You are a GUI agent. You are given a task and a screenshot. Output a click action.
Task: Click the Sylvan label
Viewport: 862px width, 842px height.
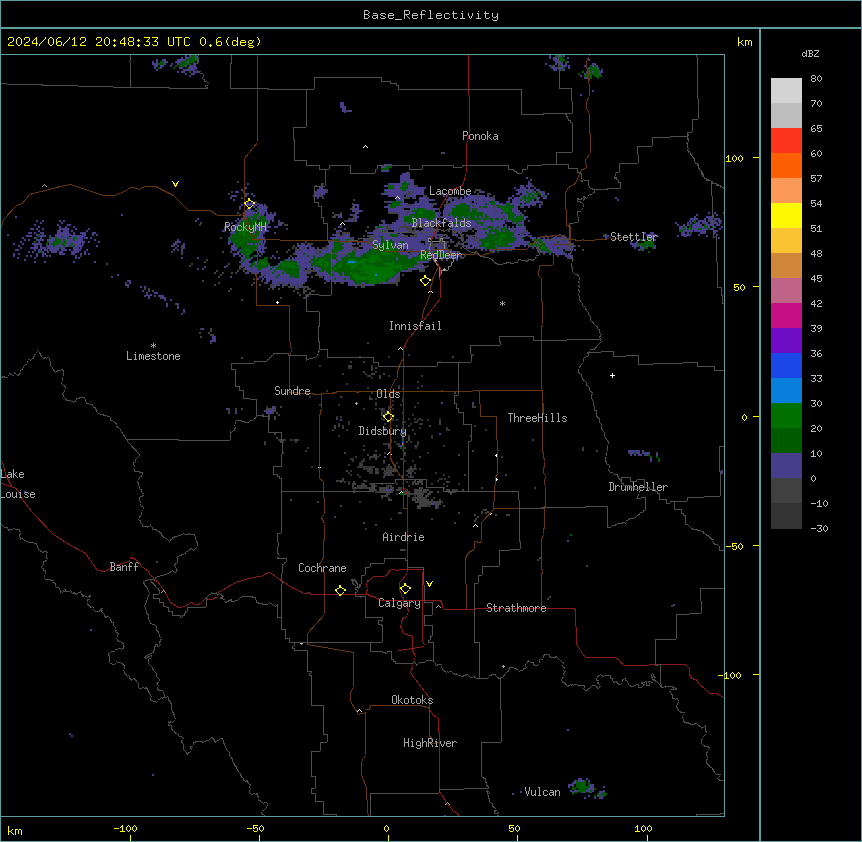click(x=390, y=245)
